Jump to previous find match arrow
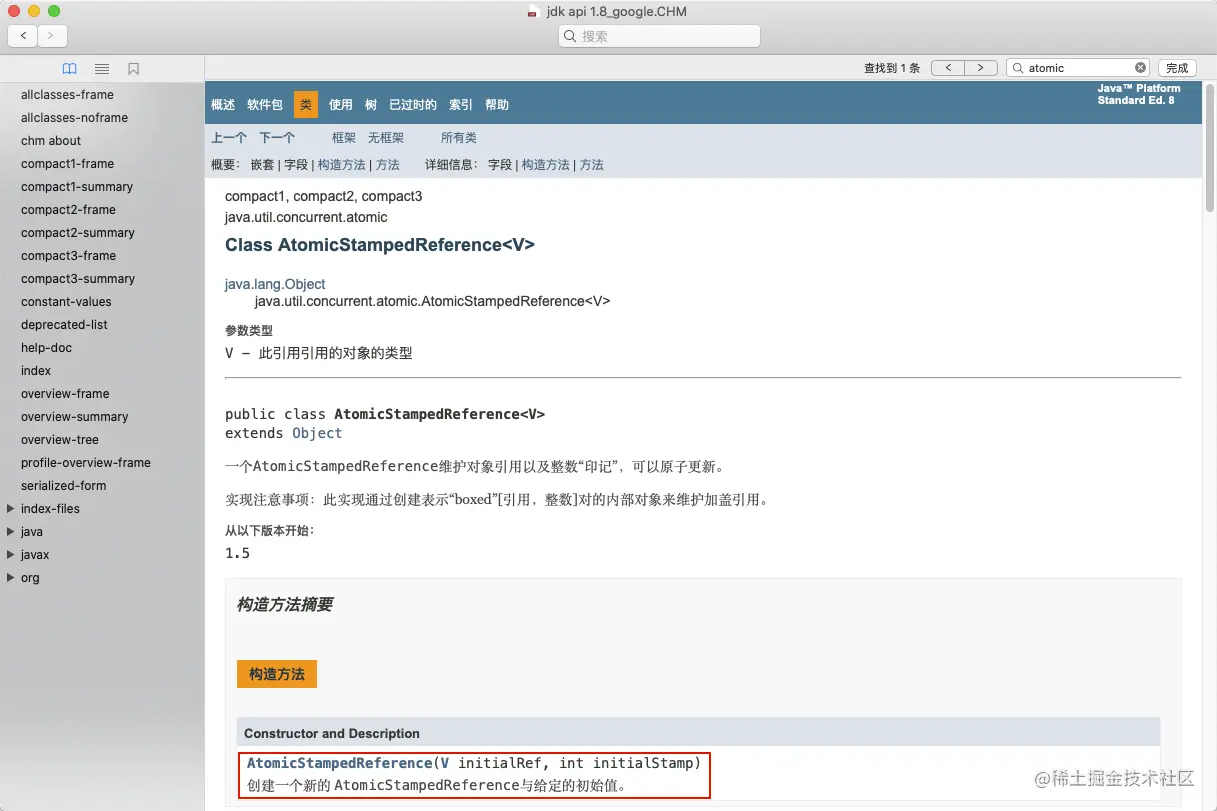The width and height of the screenshot is (1217, 811). coord(947,68)
